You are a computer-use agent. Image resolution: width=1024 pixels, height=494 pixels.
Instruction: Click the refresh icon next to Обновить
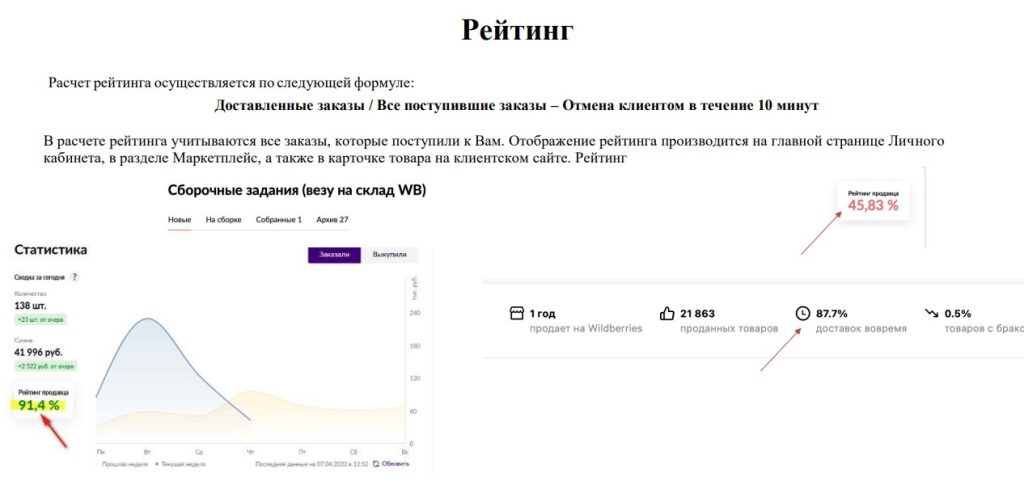click(x=376, y=464)
